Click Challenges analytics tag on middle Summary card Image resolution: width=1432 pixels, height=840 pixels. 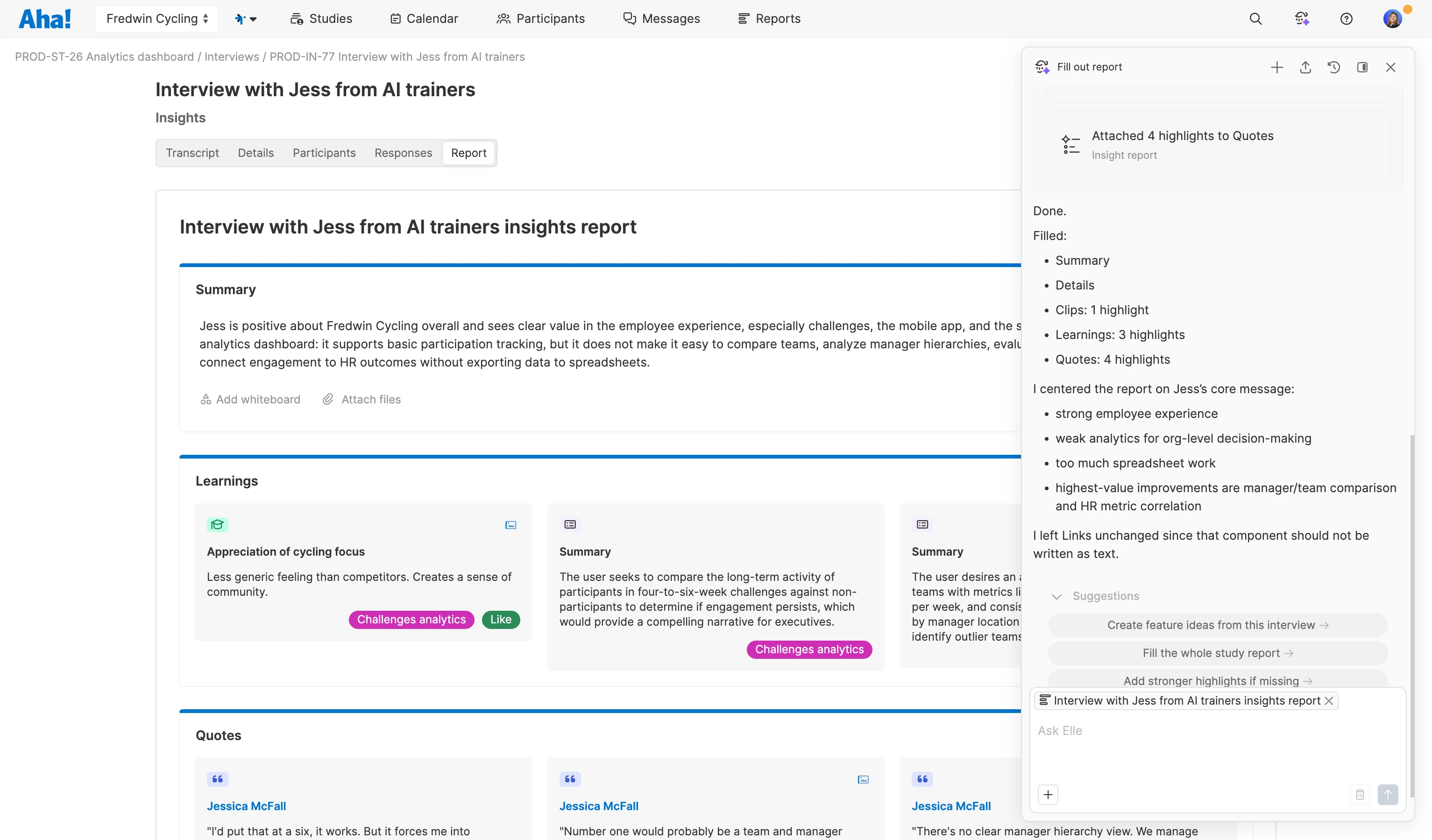click(x=809, y=649)
